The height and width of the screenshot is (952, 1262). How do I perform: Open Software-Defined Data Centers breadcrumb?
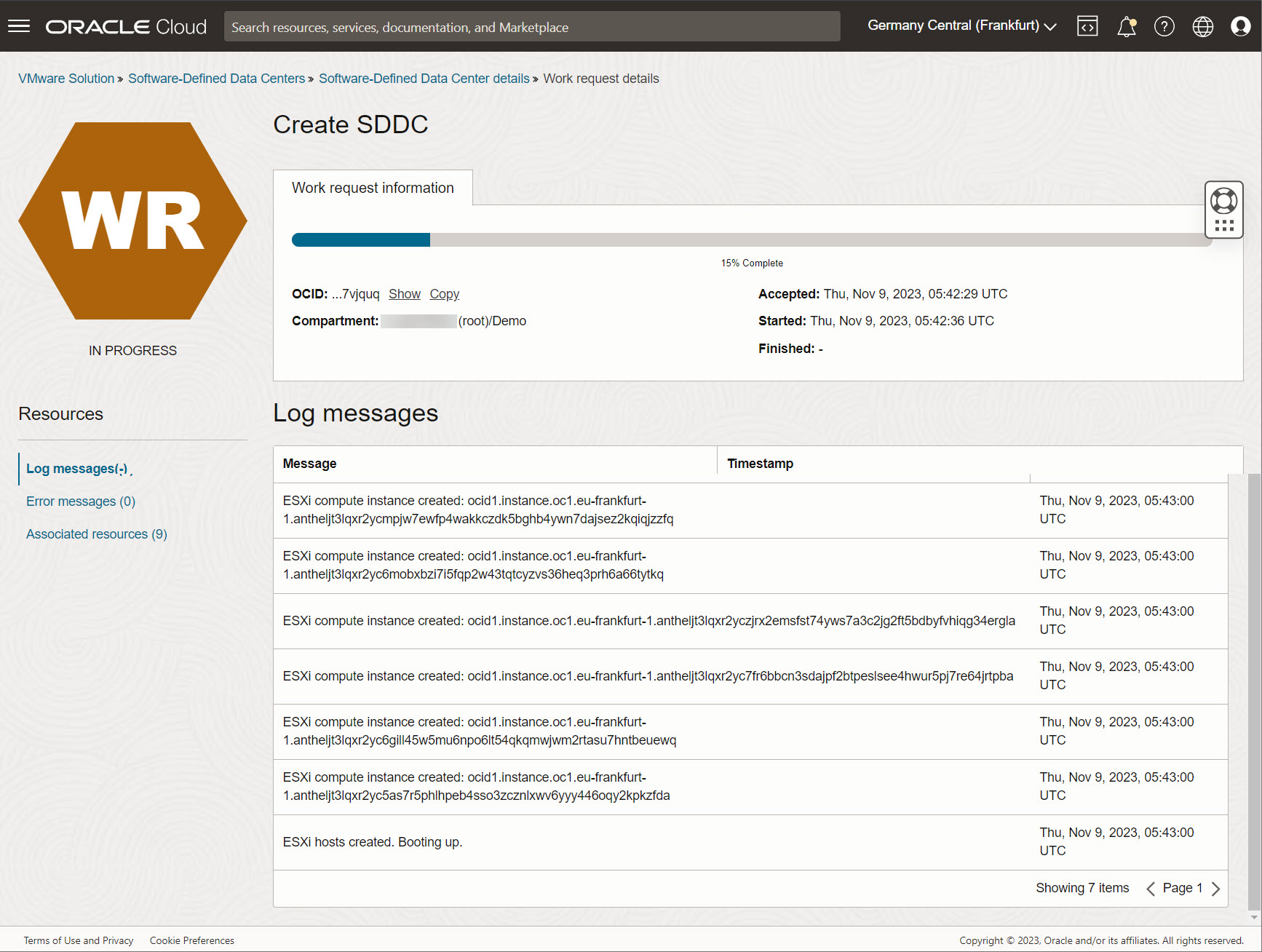(x=217, y=79)
